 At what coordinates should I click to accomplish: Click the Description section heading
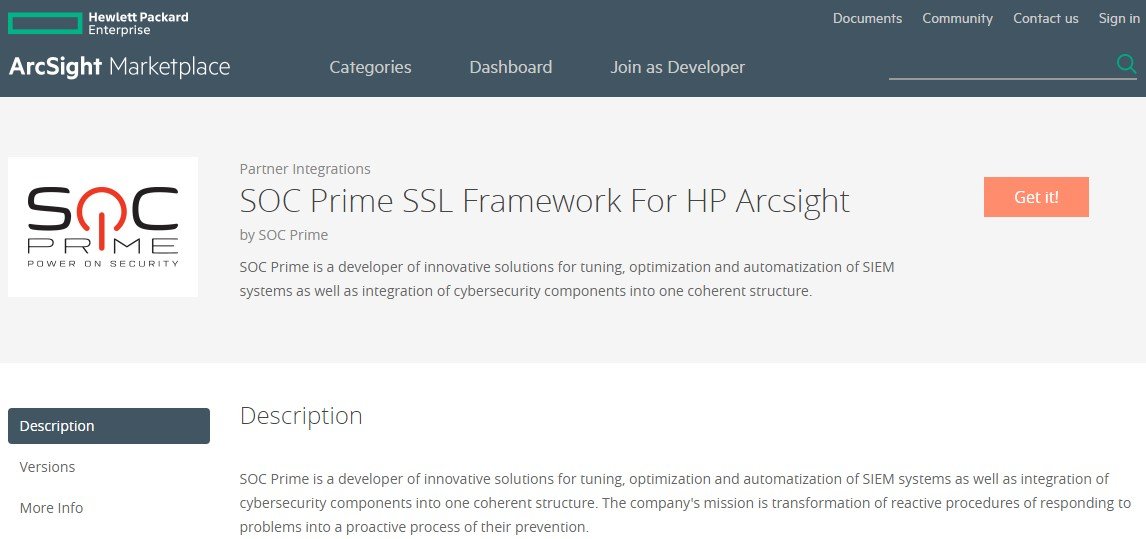pyautogui.click(x=301, y=415)
